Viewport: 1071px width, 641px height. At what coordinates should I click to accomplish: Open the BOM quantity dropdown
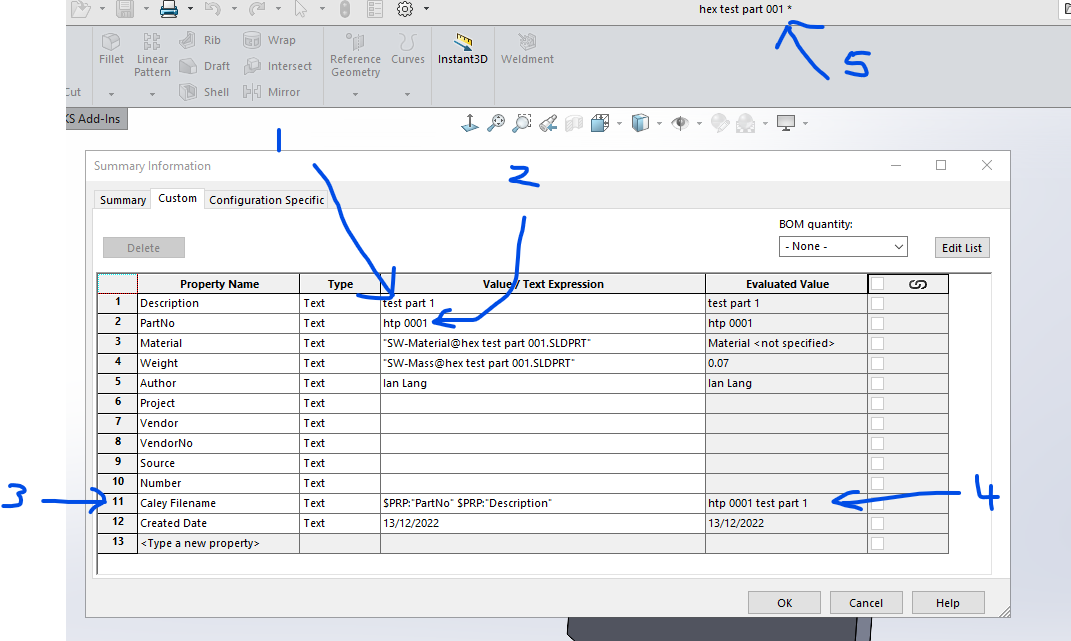point(843,246)
